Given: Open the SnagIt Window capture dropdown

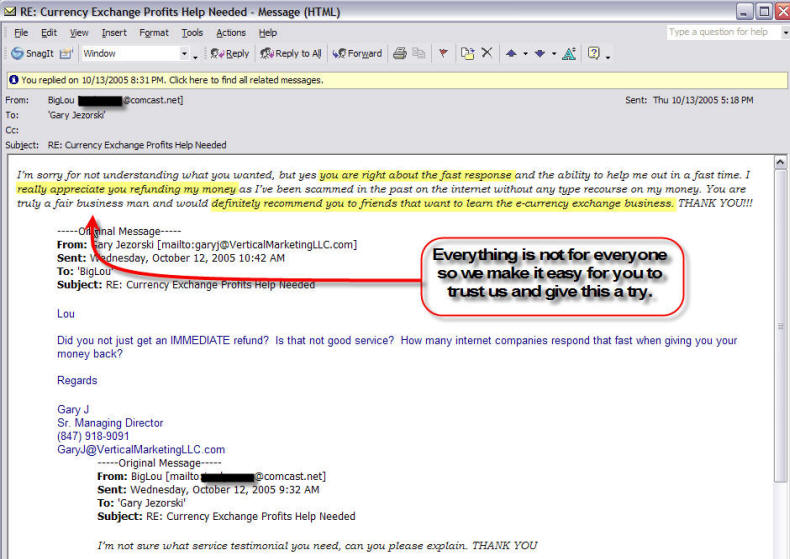Looking at the screenshot, I should [183, 54].
